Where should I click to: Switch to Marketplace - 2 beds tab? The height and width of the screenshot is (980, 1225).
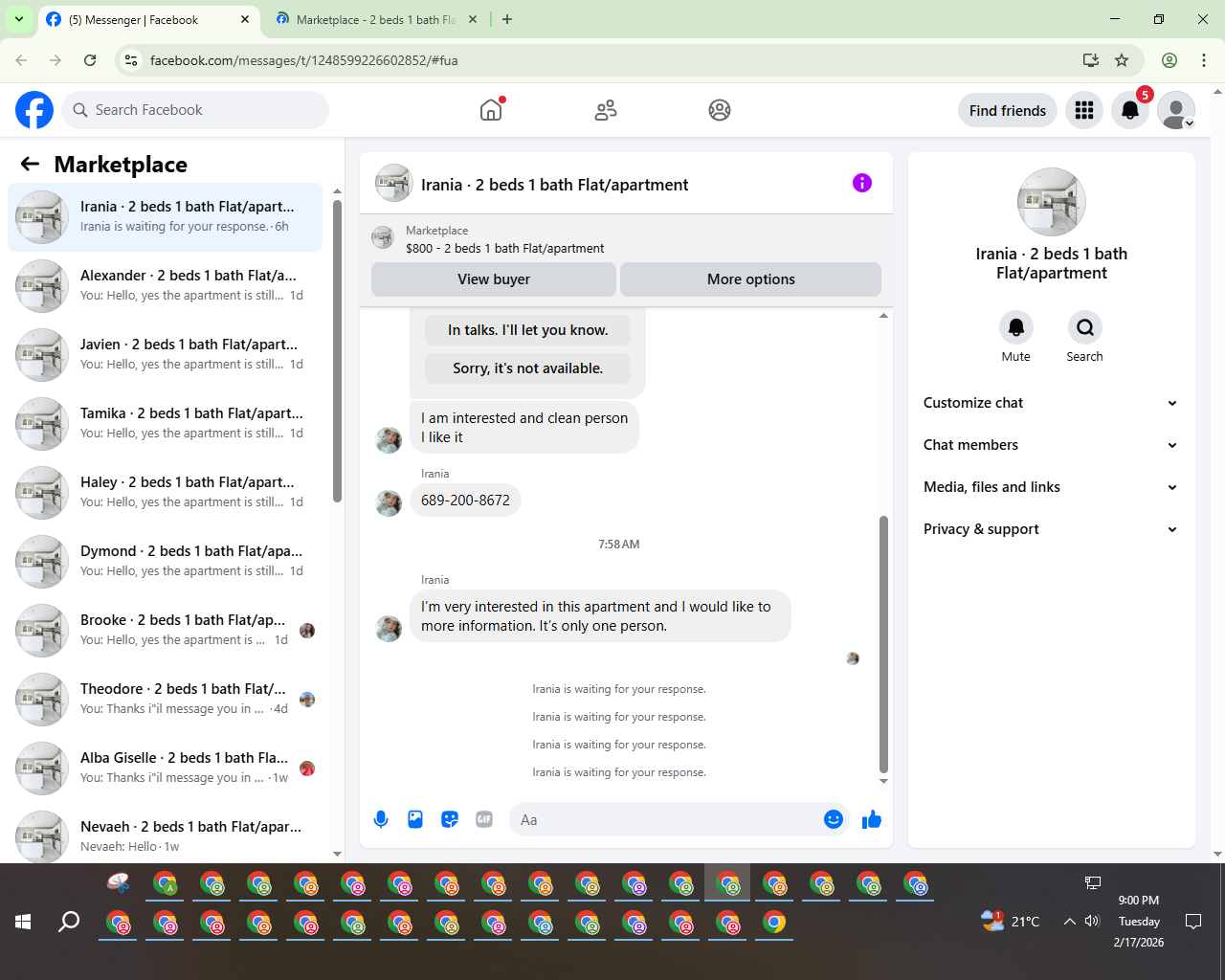(375, 19)
